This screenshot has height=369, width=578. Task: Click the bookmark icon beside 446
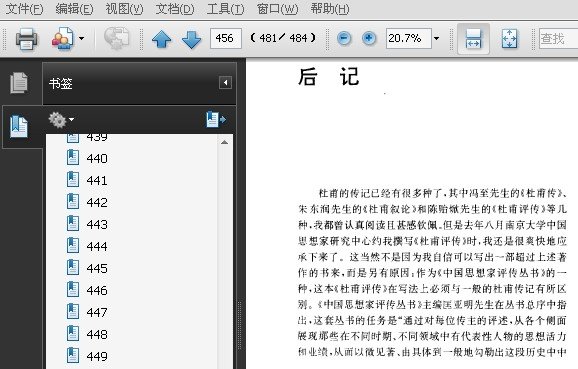point(73,289)
